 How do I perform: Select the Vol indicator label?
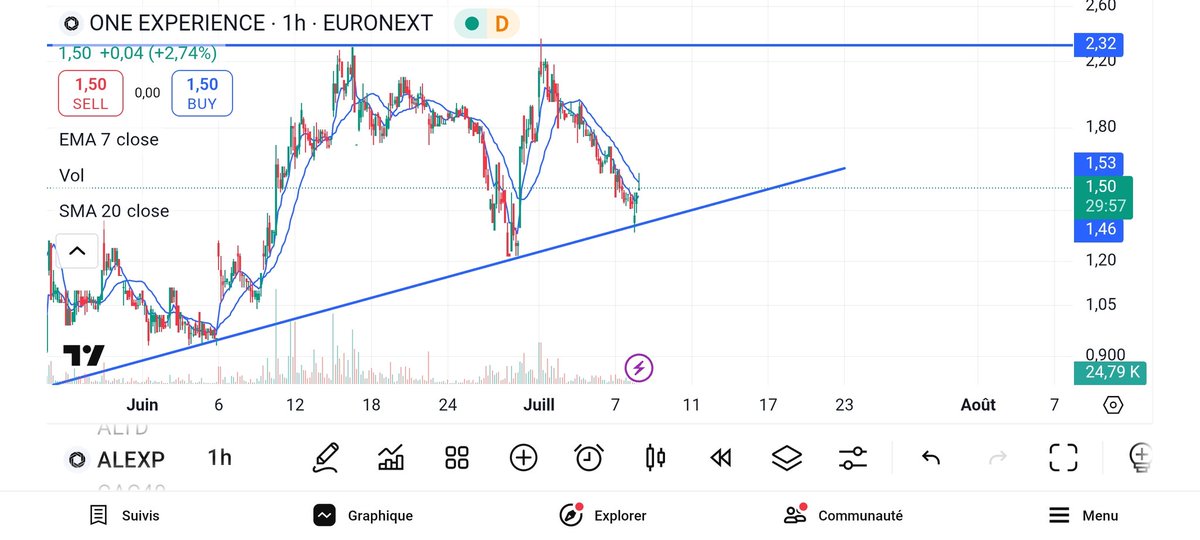[72, 176]
